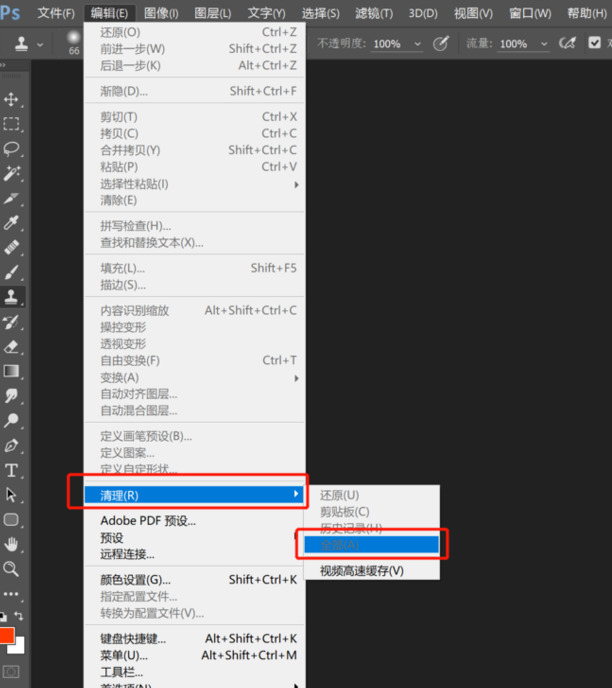The width and height of the screenshot is (612, 688).
Task: Select the Rounded Rectangle shape tool
Action: (x=11, y=520)
